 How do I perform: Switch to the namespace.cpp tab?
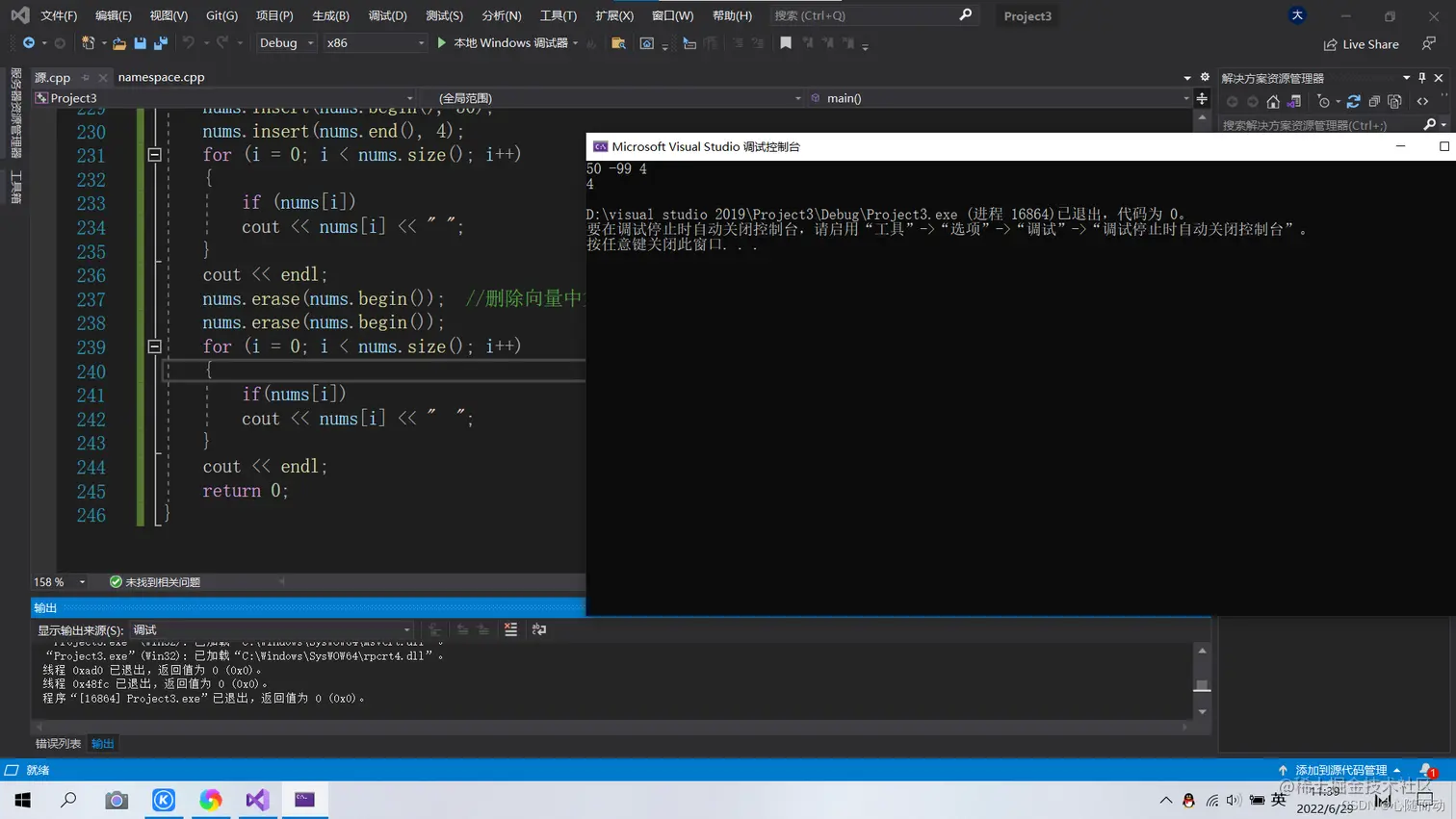pos(162,77)
